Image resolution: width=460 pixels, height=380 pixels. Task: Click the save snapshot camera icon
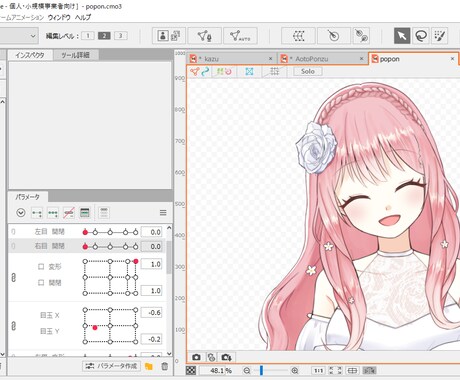click(x=226, y=357)
